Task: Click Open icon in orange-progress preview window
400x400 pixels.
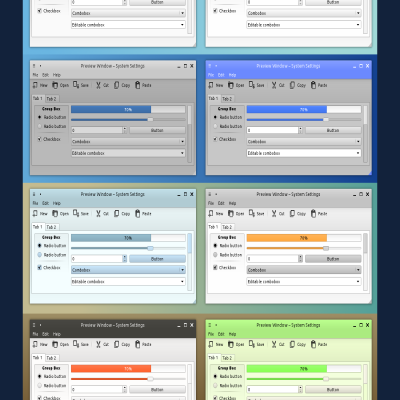Action: (x=231, y=213)
